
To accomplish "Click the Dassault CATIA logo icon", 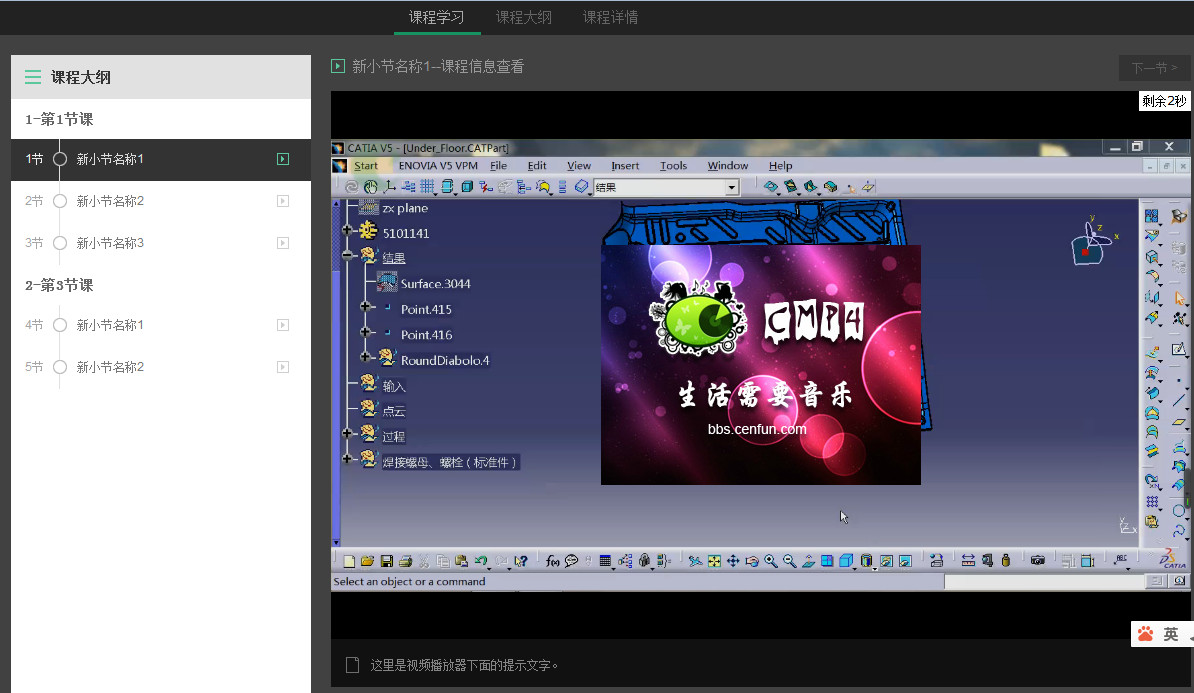I will click(x=1171, y=560).
